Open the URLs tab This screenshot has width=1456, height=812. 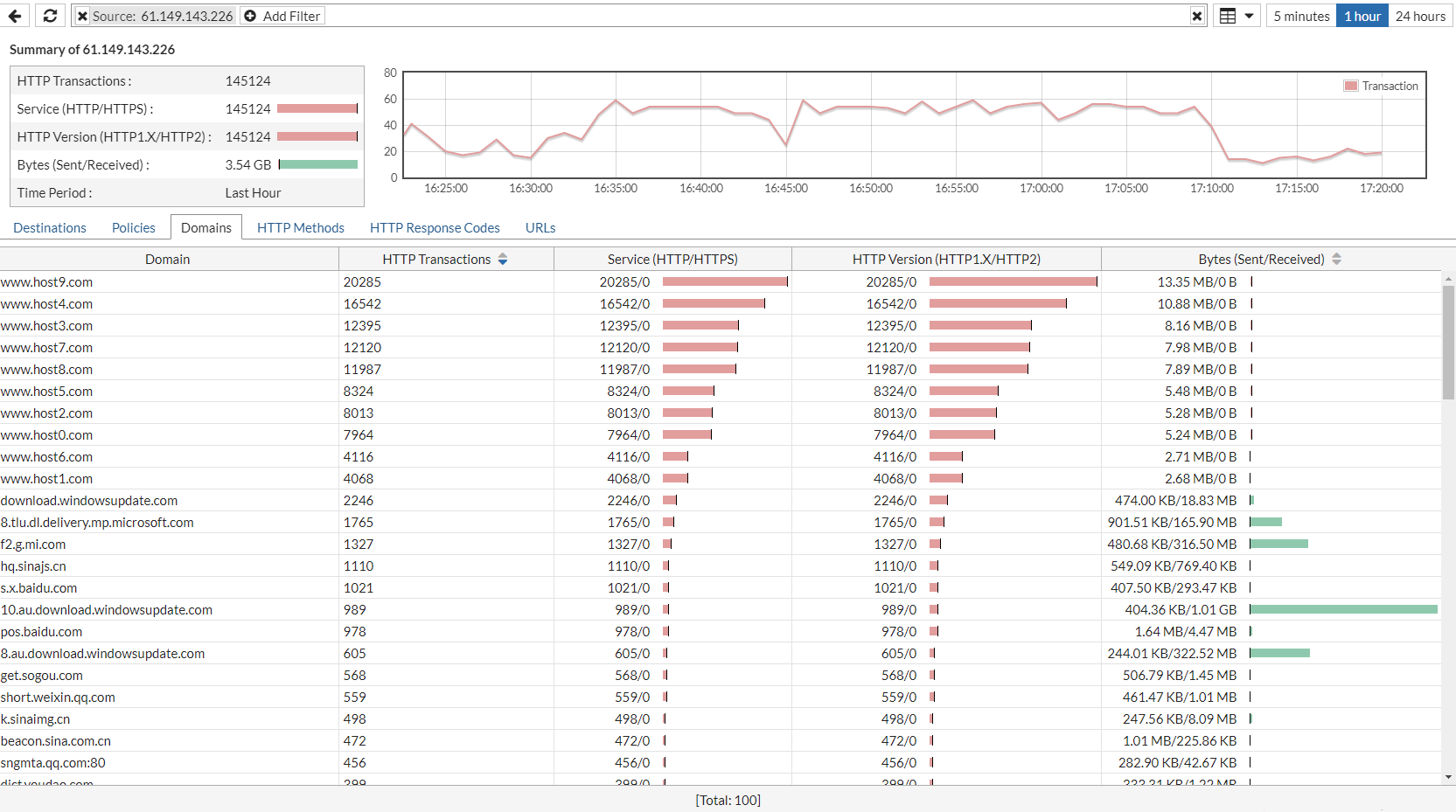540,227
